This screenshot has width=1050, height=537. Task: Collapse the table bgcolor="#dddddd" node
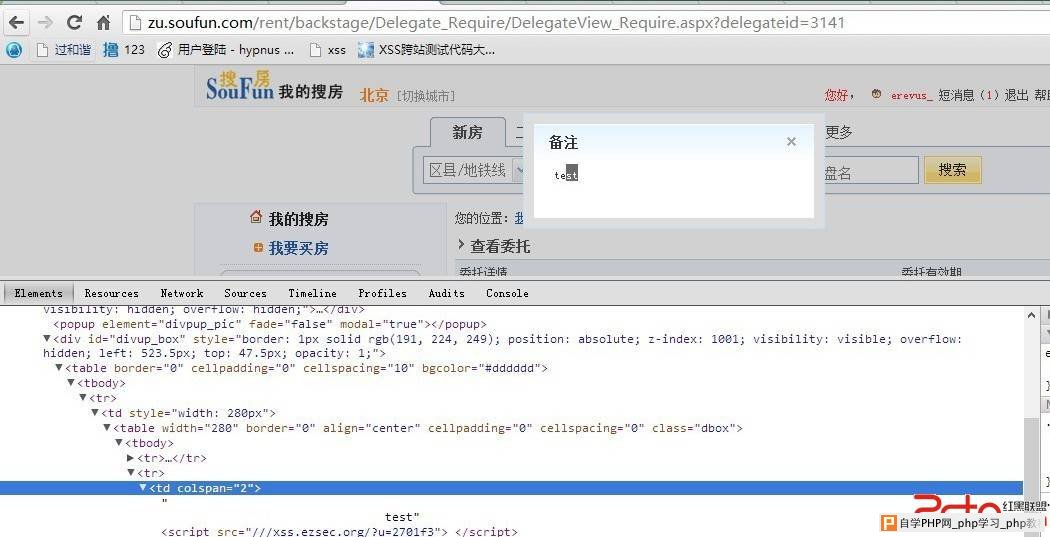point(59,368)
